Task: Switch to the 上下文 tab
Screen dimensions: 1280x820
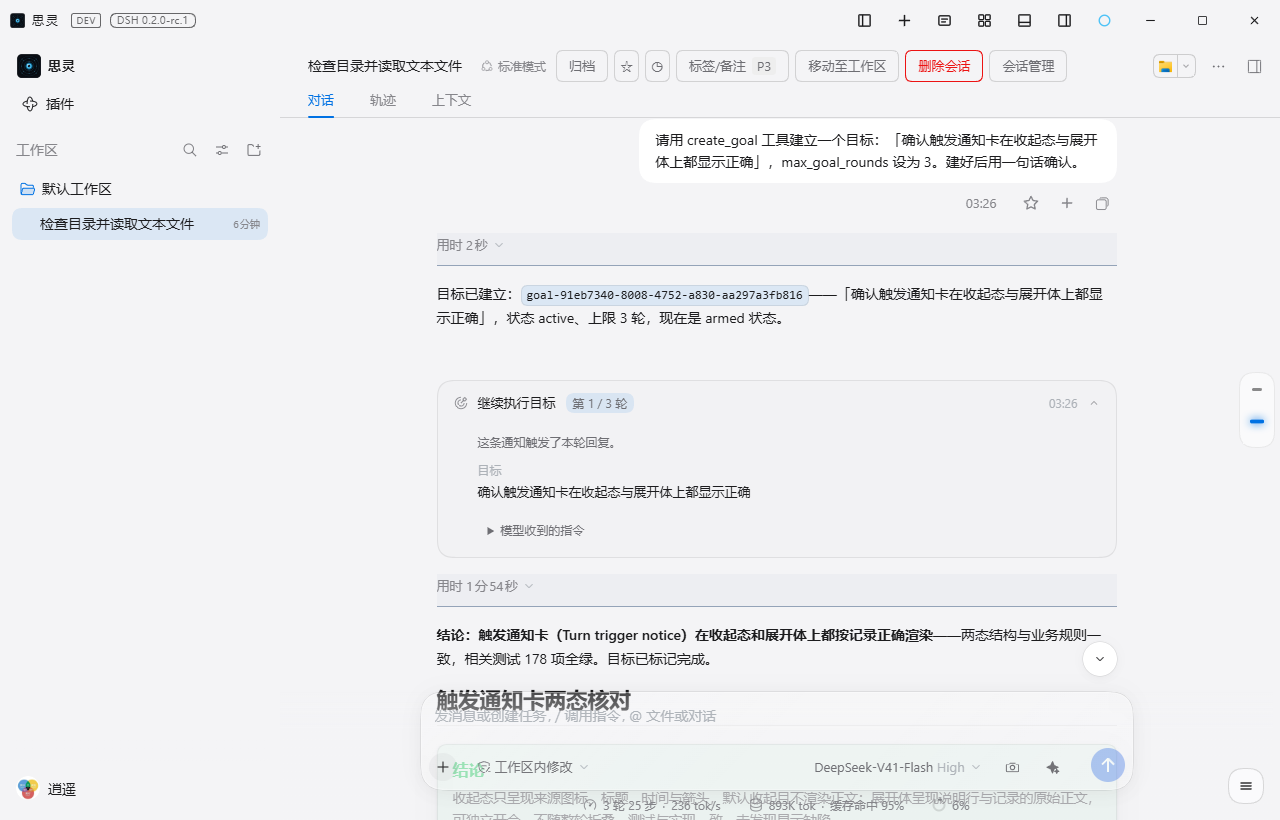Action: pyautogui.click(x=452, y=100)
